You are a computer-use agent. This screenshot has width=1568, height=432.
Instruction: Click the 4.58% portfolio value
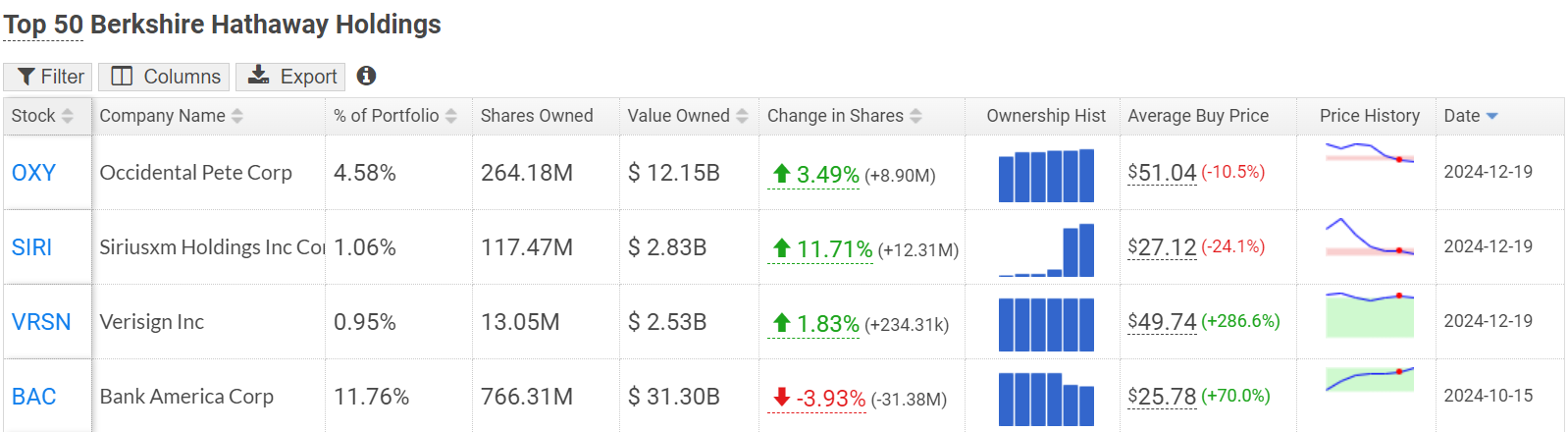point(365,173)
